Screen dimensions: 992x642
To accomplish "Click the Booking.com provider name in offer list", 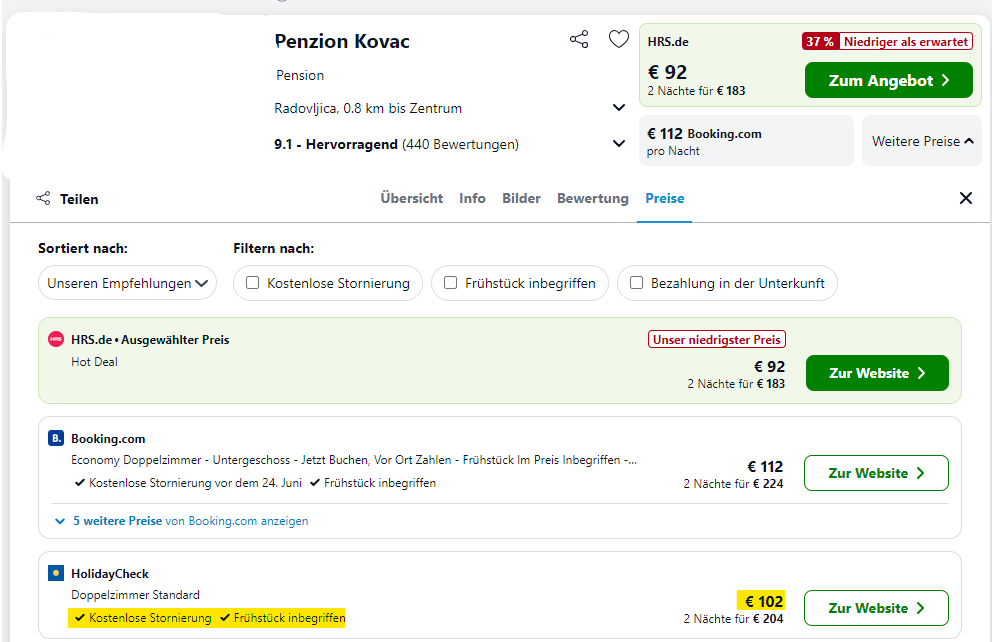I will pos(108,438).
